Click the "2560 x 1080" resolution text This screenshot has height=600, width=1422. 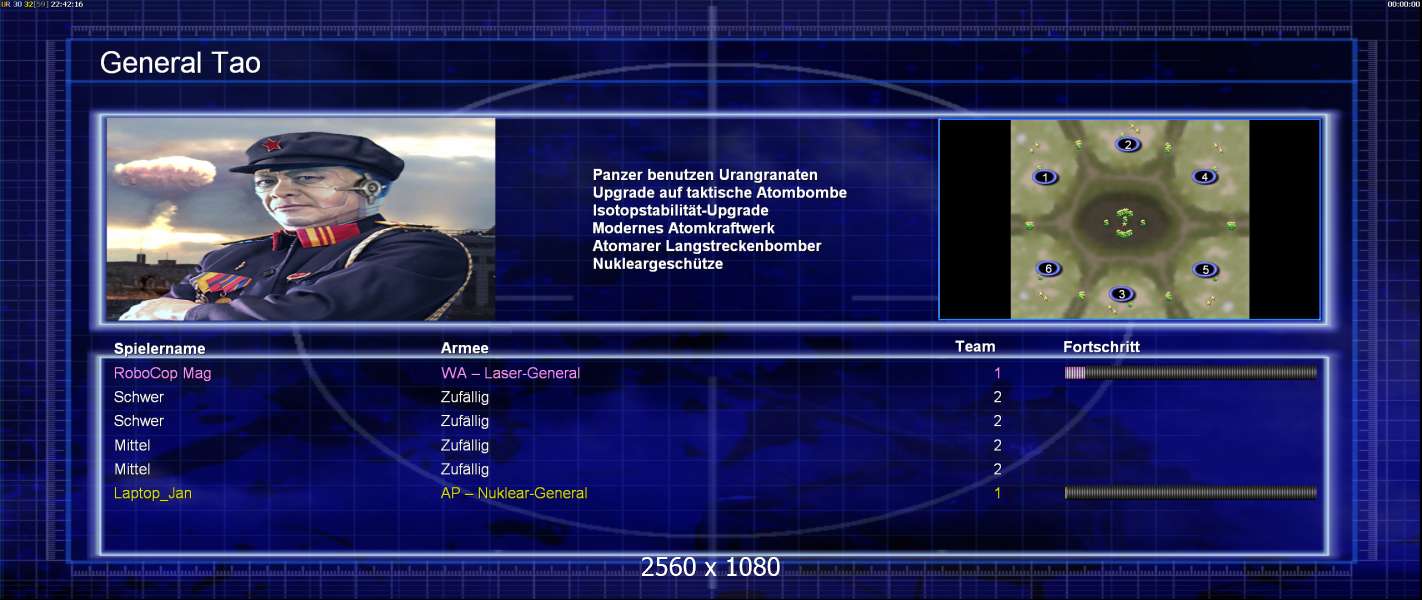tap(710, 567)
